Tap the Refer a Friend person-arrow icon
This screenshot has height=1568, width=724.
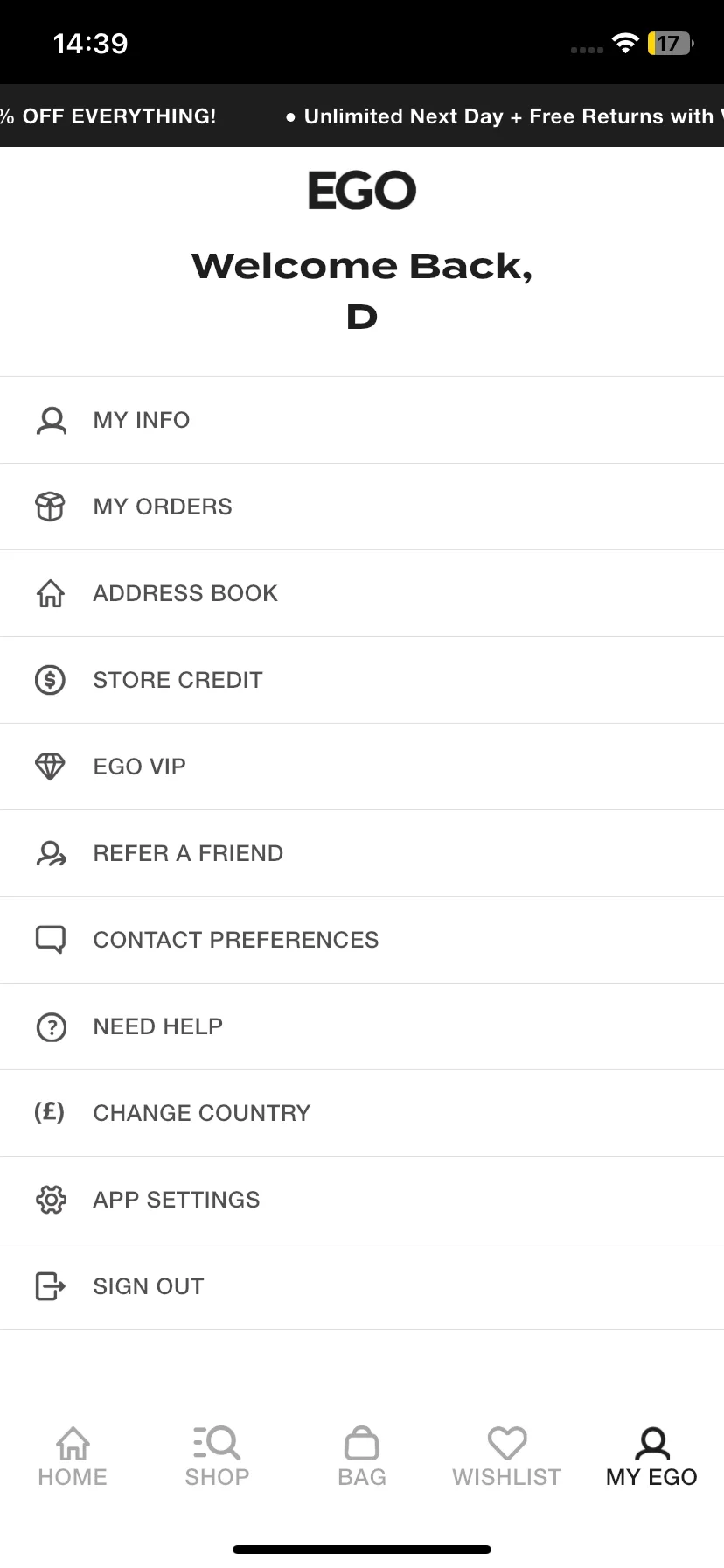point(51,853)
